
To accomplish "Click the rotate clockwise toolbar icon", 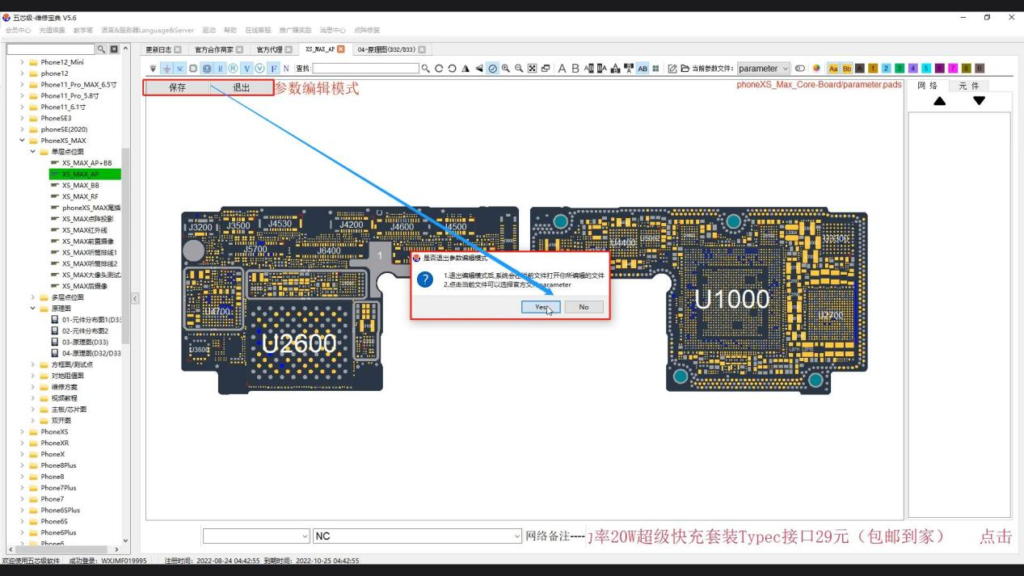I will click(x=439, y=69).
